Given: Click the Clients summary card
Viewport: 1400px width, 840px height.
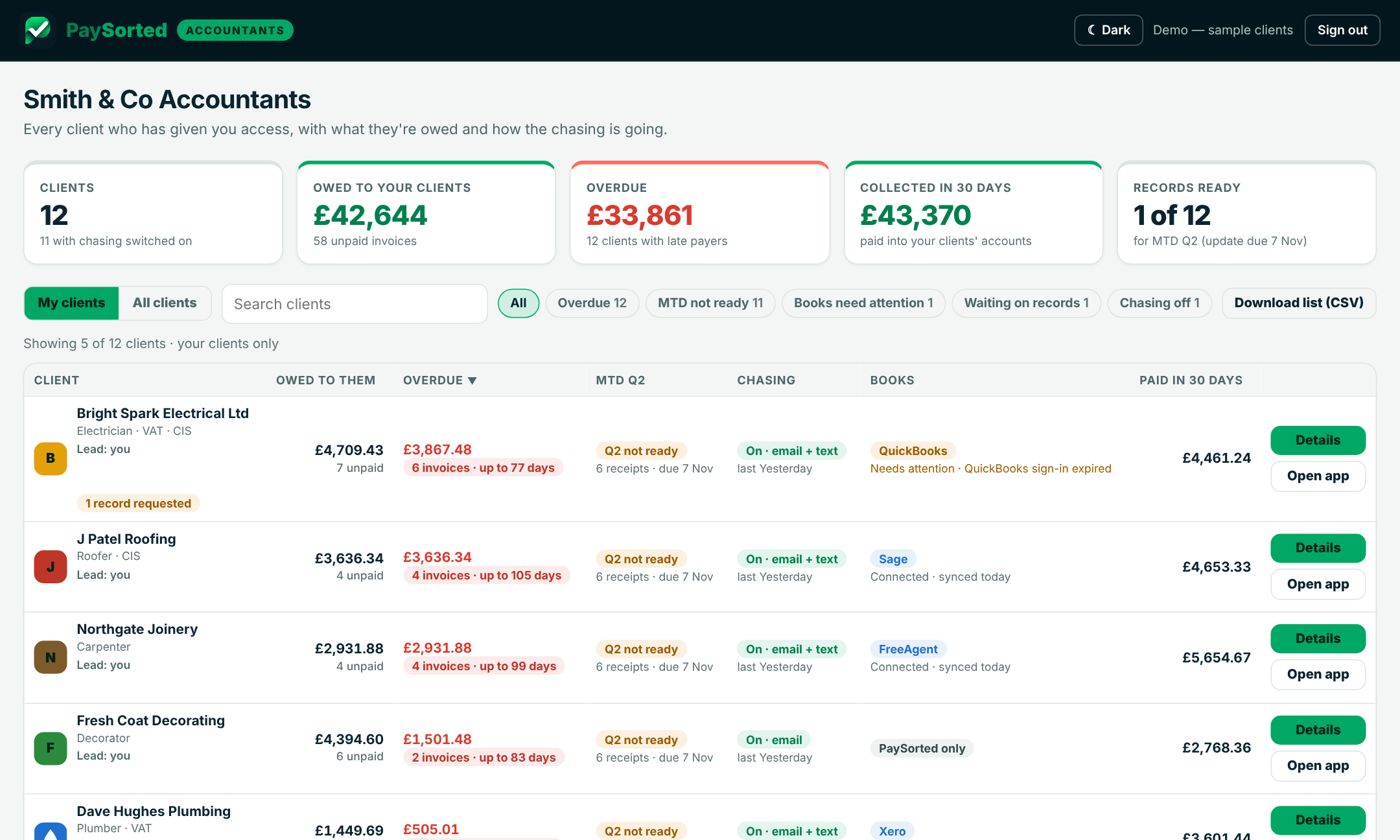Looking at the screenshot, I should (153, 213).
